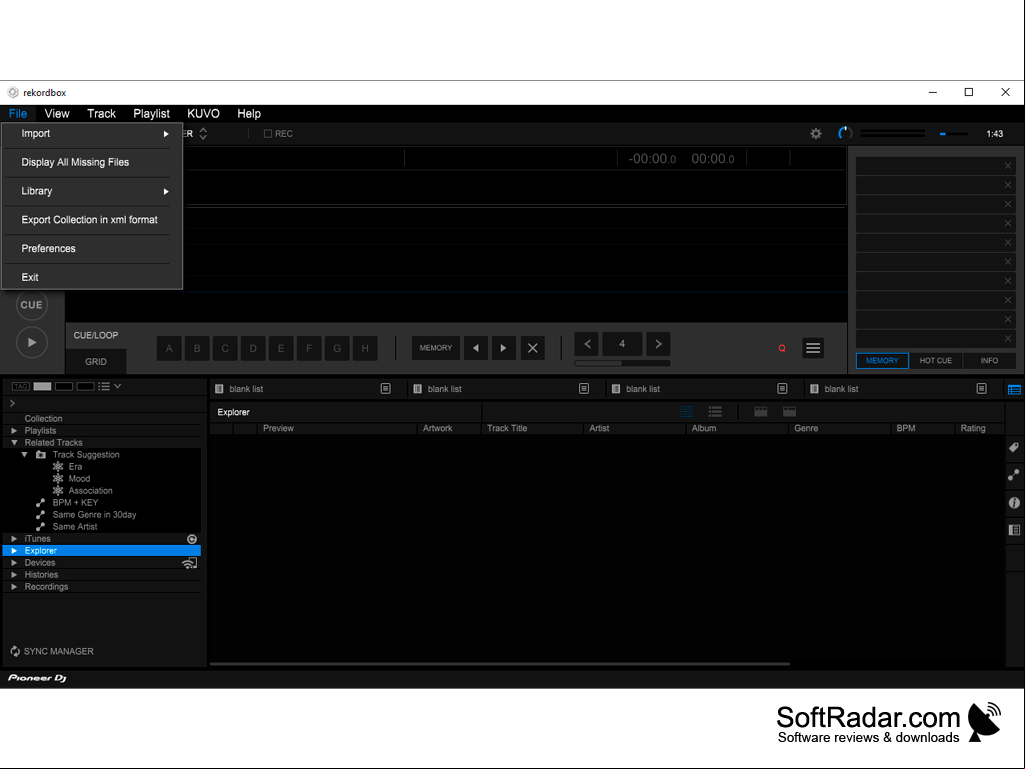
Task: Open the chevron dropdown beside list icon
Action: pyautogui.click(x=118, y=386)
